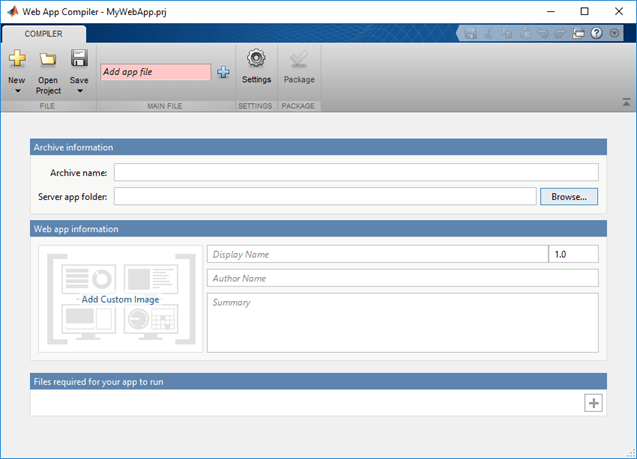Collapse the toolstrip with minimize arrow
The image size is (637, 459).
click(x=626, y=102)
